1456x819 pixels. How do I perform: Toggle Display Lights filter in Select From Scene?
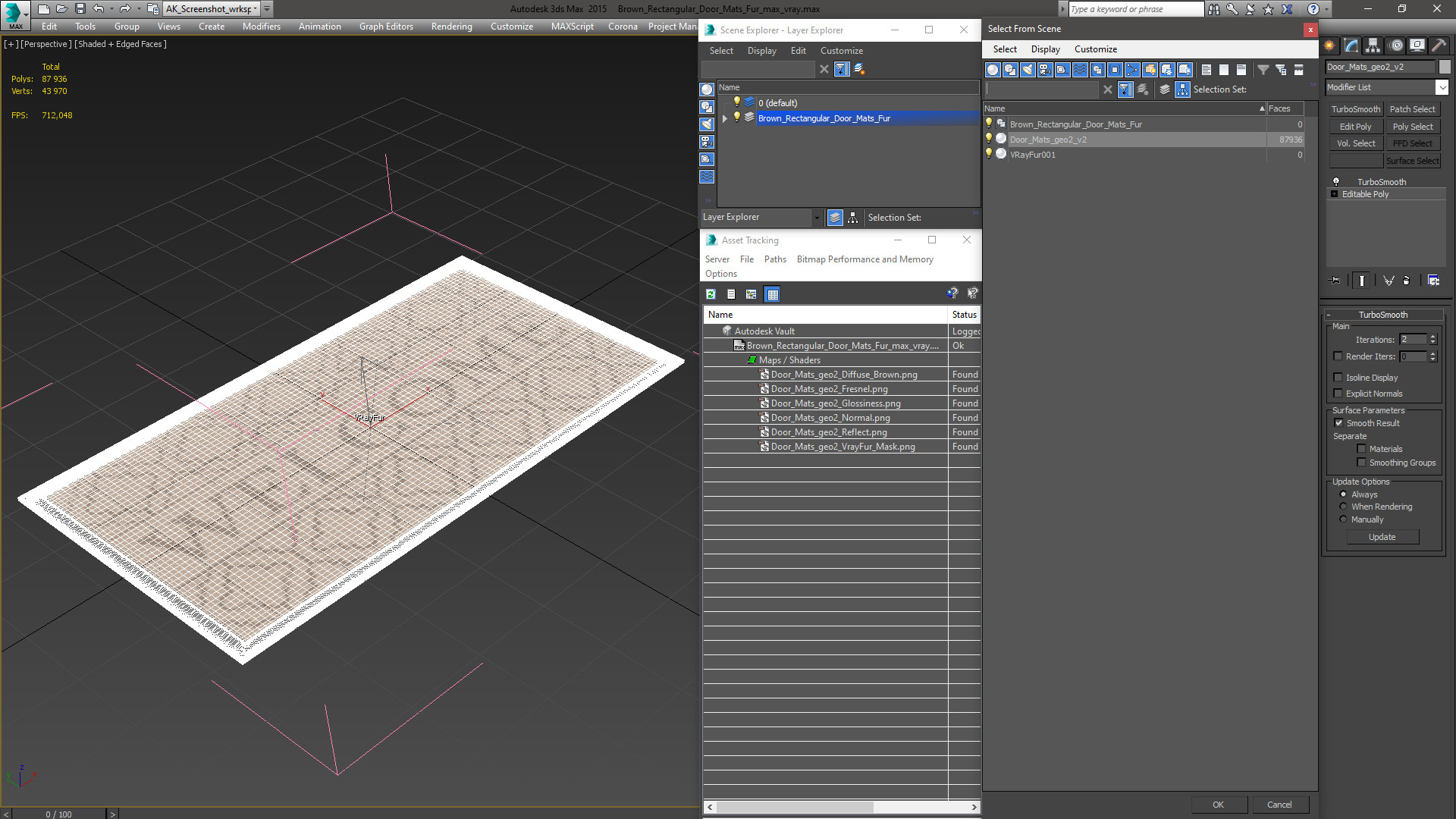click(x=1028, y=70)
